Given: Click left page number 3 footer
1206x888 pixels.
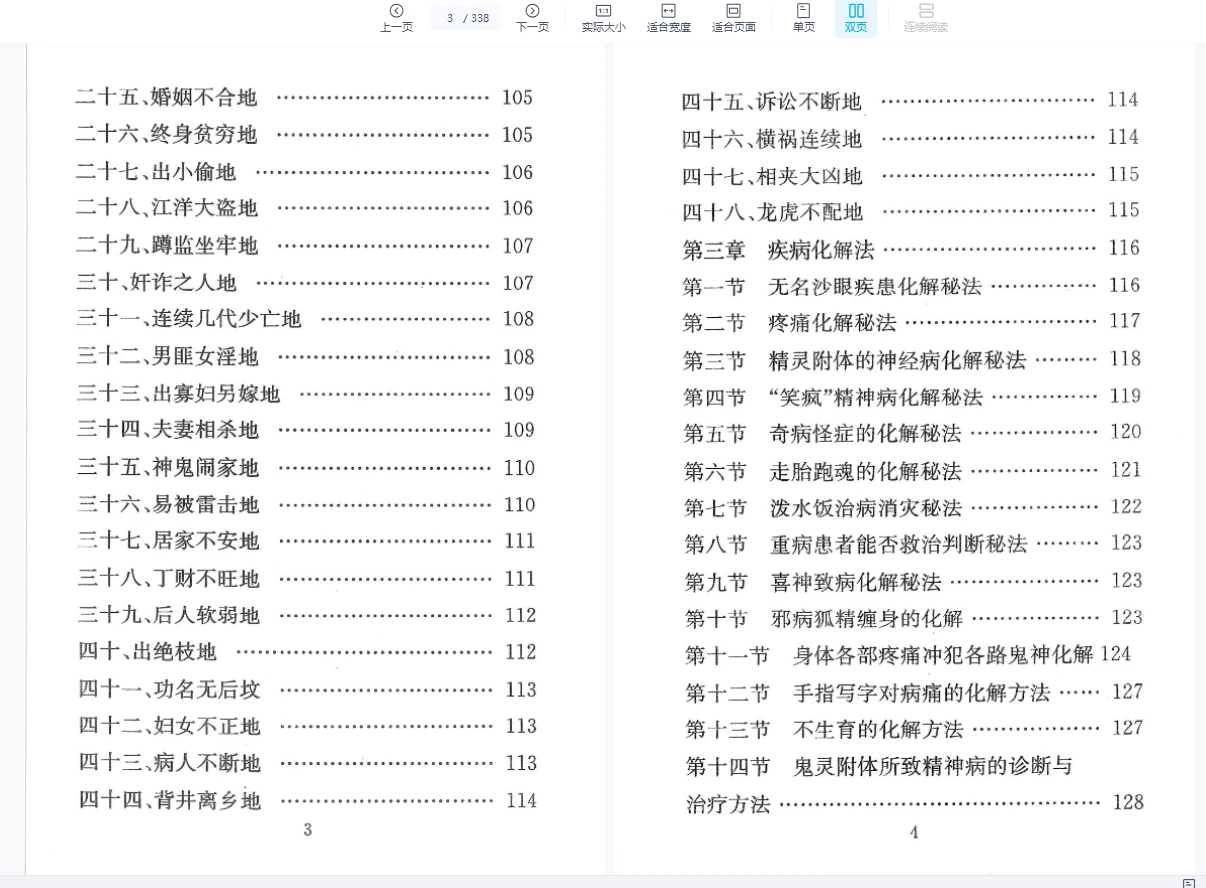Looking at the screenshot, I should (307, 829).
